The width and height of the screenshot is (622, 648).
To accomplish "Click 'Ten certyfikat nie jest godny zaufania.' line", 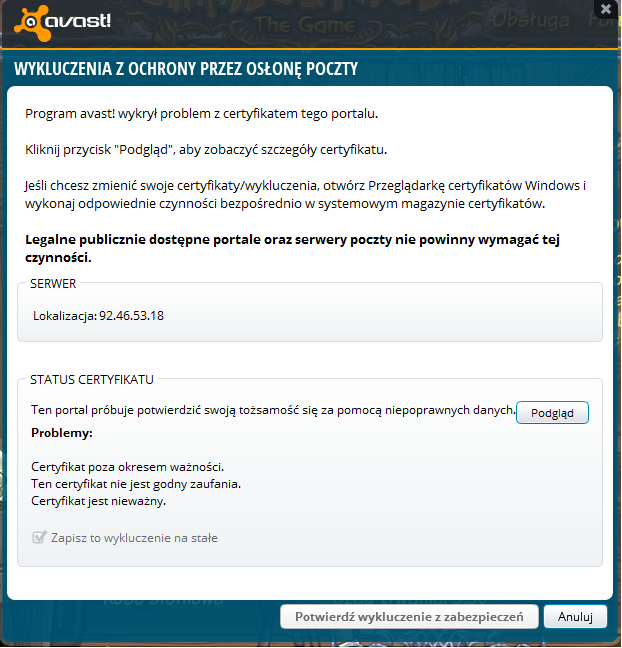I will coord(136,484).
